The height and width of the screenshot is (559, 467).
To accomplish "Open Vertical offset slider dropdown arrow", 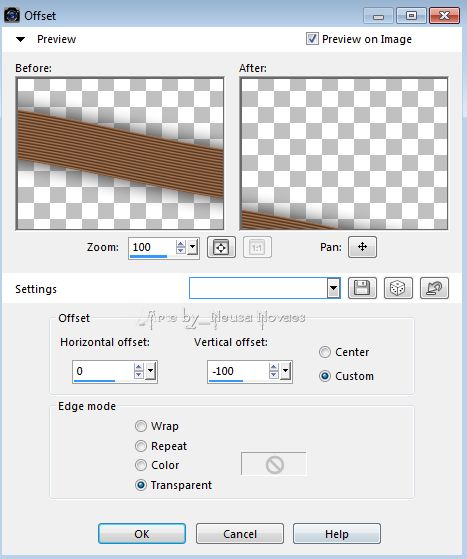I will pos(285,371).
